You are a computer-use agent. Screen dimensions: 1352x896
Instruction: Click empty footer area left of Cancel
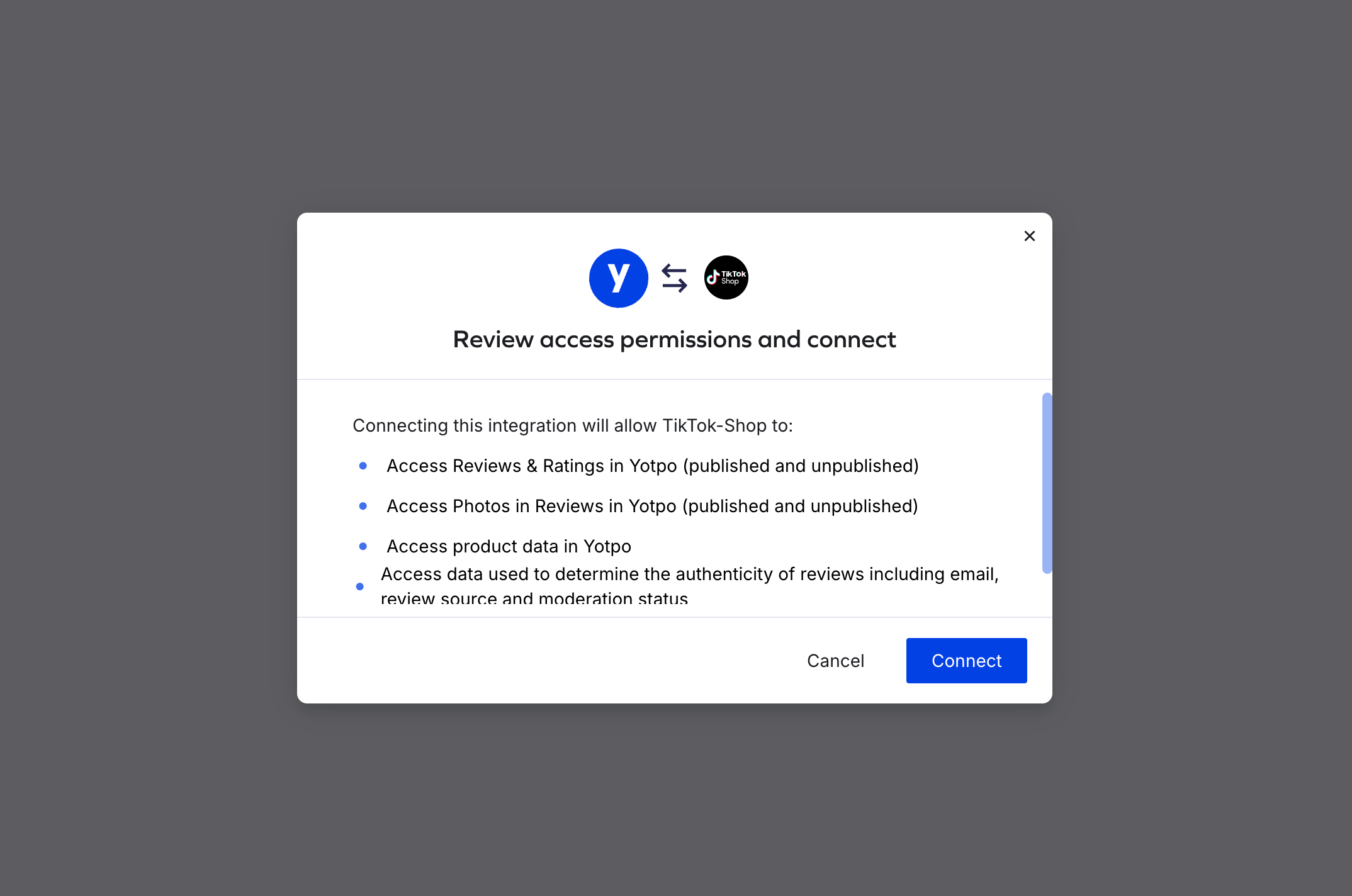click(535, 661)
